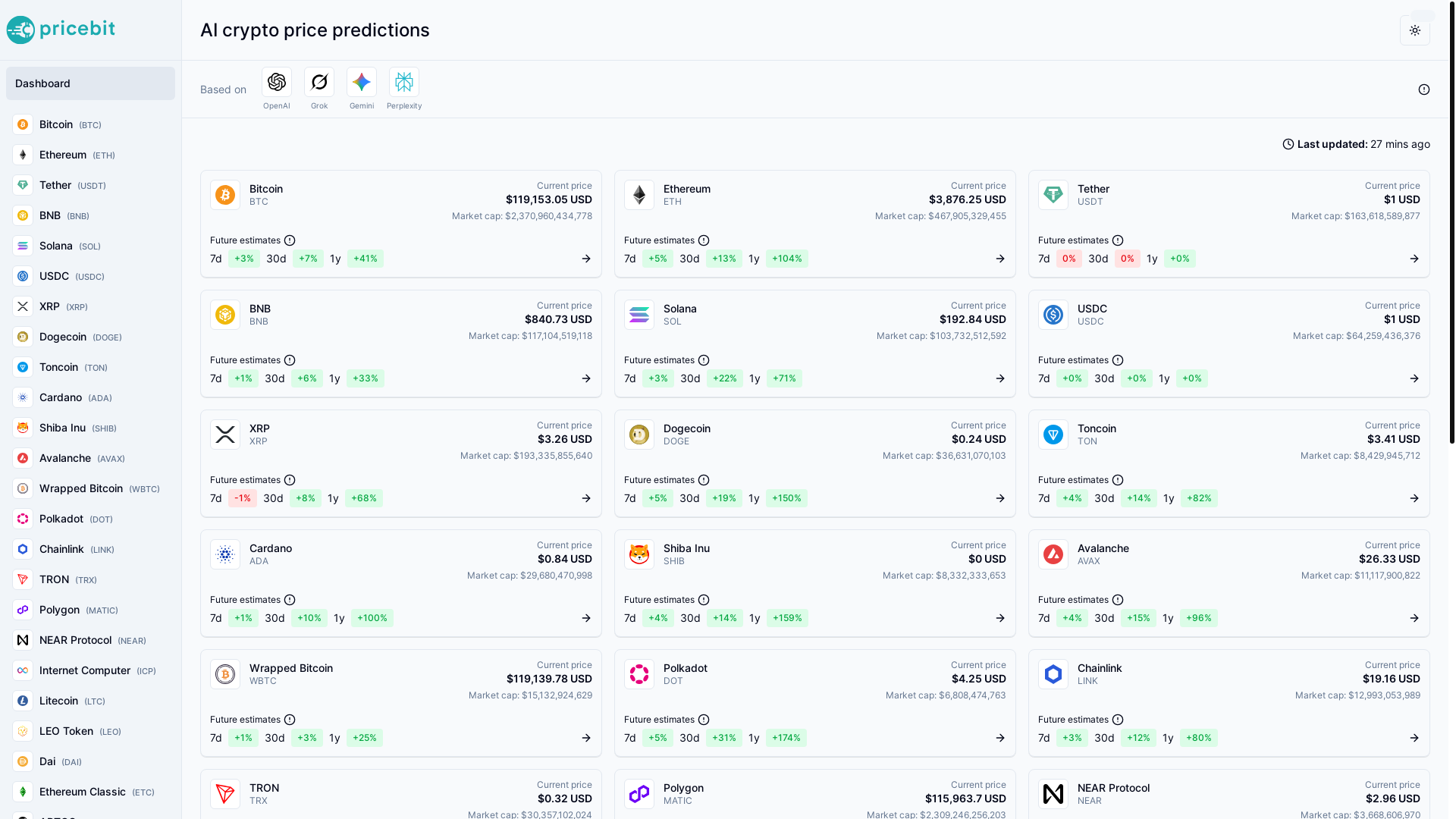Click the NEAR Protocol card logo
This screenshot has height=819, width=1456.
[1053, 794]
